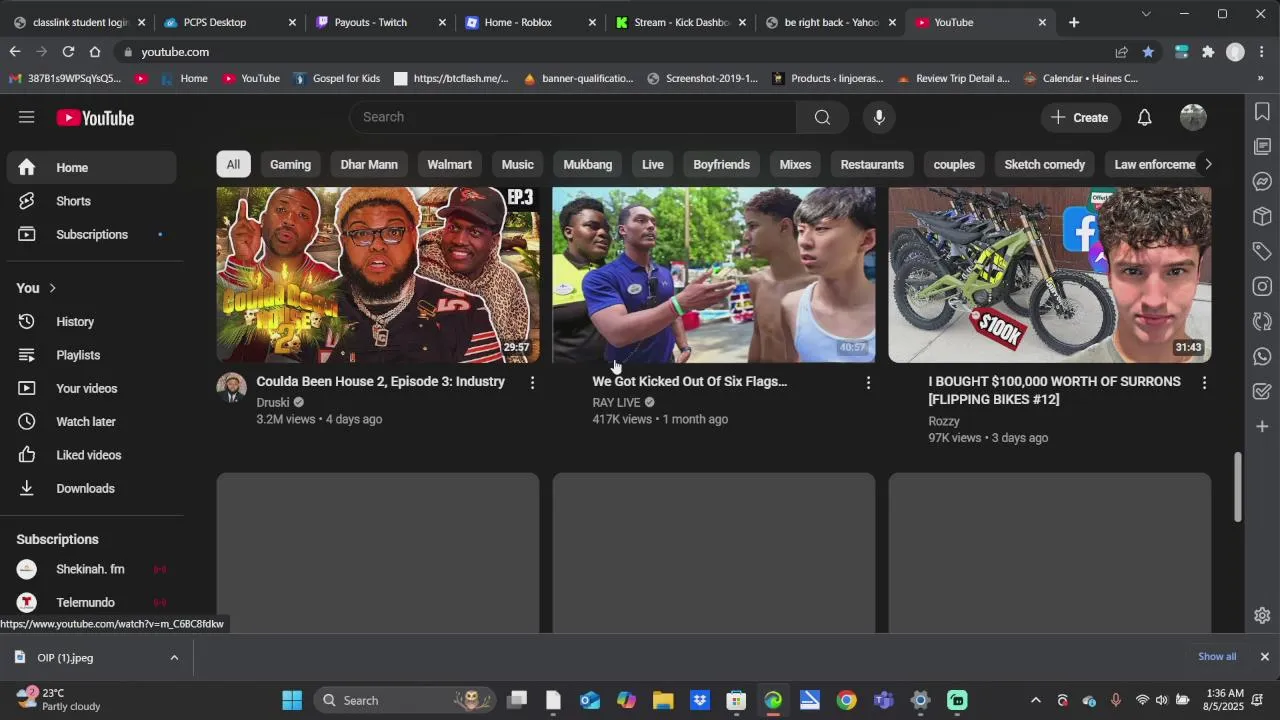Show hidden bookmarks with double chevron
1280x720 pixels.
(x=1261, y=78)
